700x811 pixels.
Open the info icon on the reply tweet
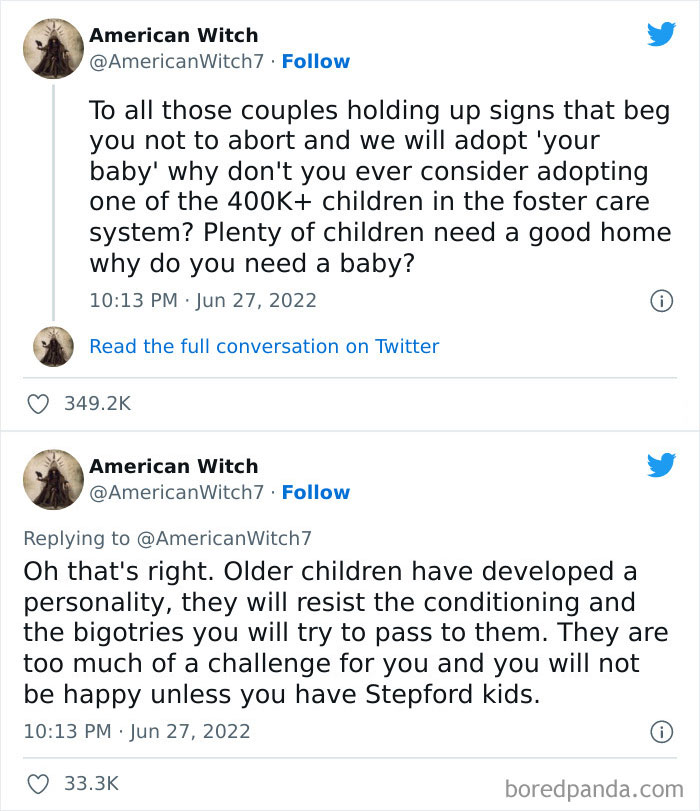coord(664,731)
